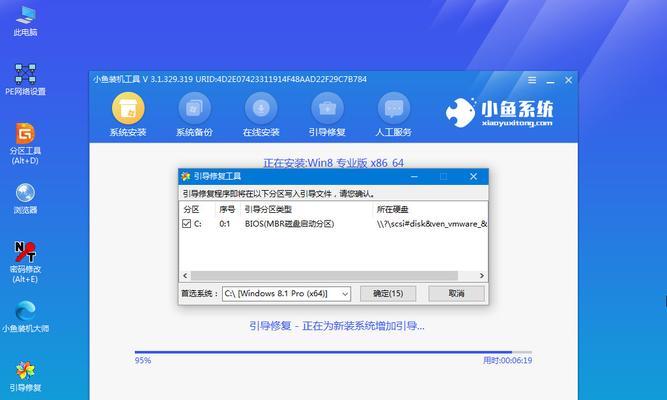
Task: Click the xiaoyuxitong.com text
Action: (517, 123)
